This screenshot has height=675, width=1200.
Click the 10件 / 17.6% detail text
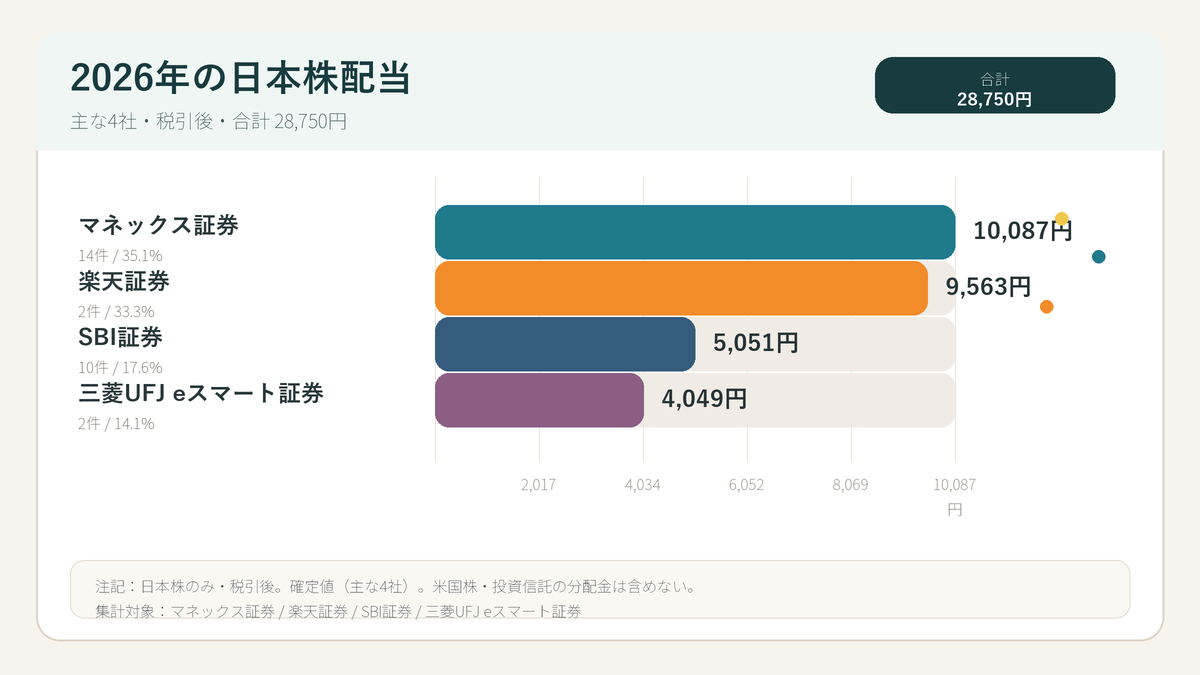tap(120, 367)
